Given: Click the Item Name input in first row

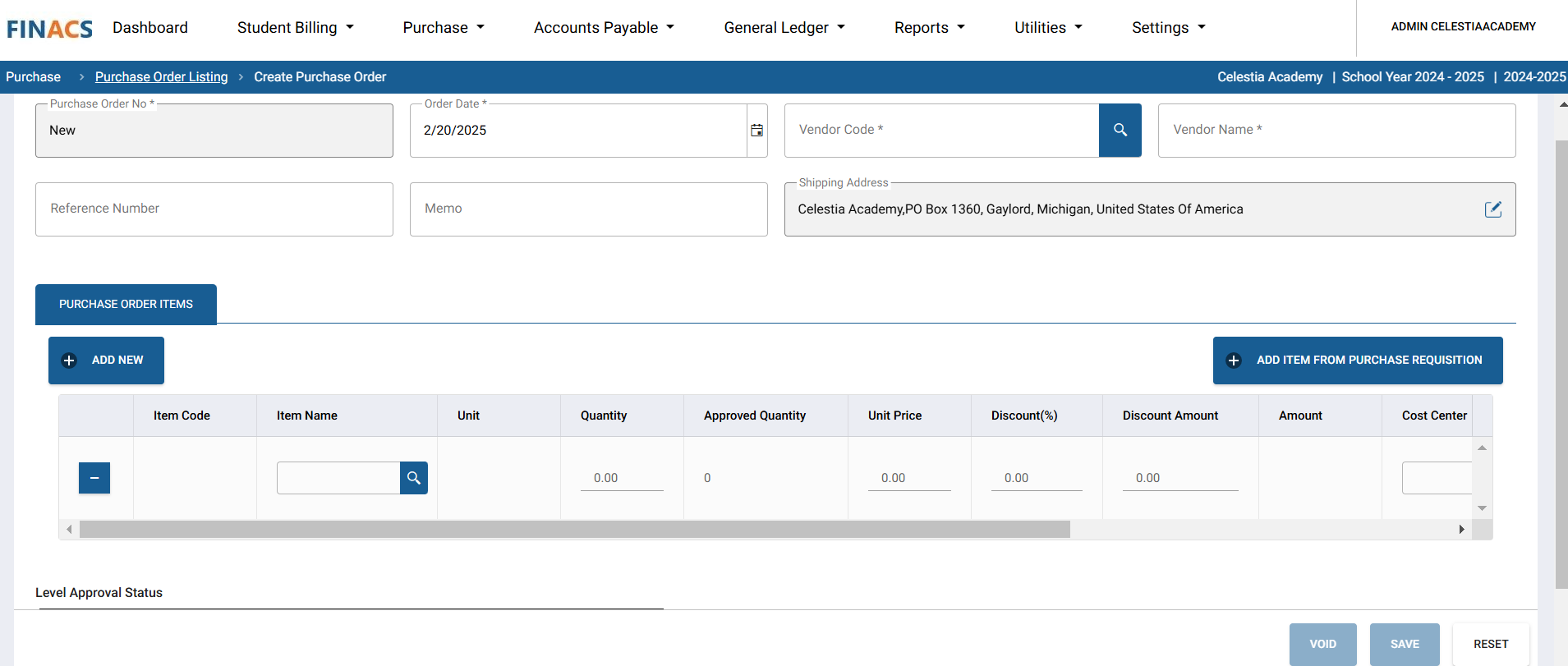Looking at the screenshot, I should point(338,478).
